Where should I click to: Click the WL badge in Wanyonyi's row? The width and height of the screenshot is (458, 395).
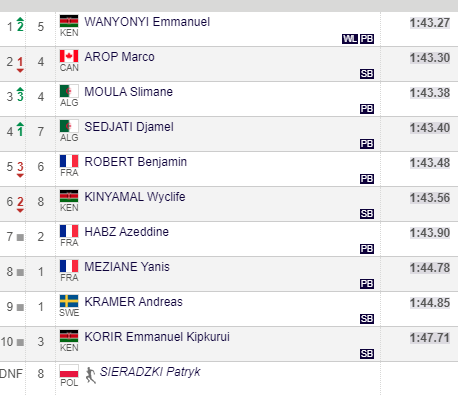click(350, 39)
